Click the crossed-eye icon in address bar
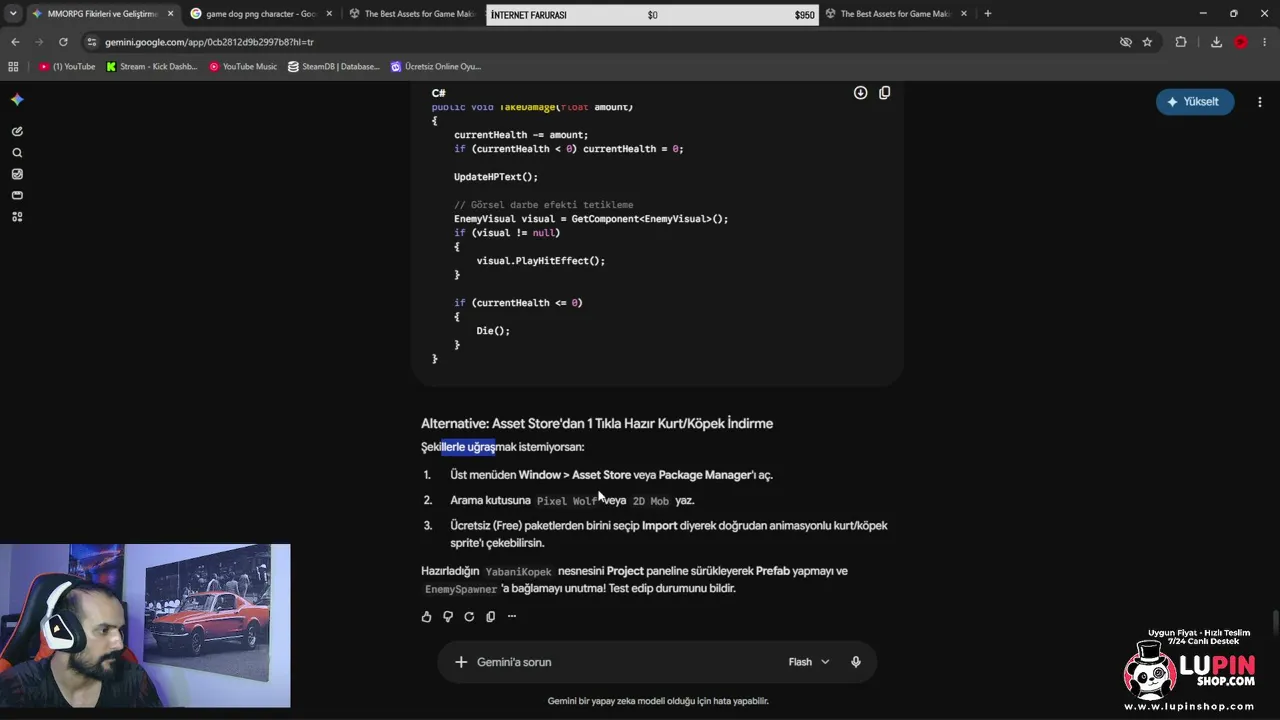The width and height of the screenshot is (1280, 720). [x=1126, y=42]
